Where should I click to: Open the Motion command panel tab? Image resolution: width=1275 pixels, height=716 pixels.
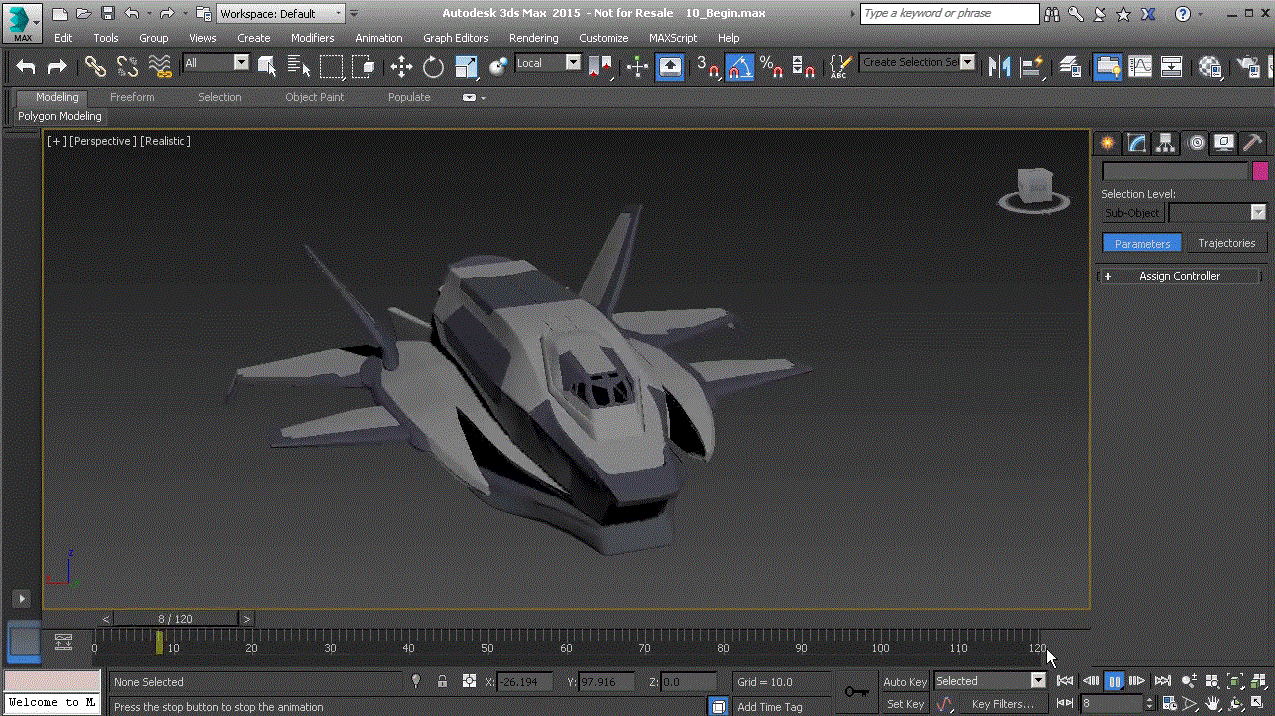pyautogui.click(x=1196, y=143)
